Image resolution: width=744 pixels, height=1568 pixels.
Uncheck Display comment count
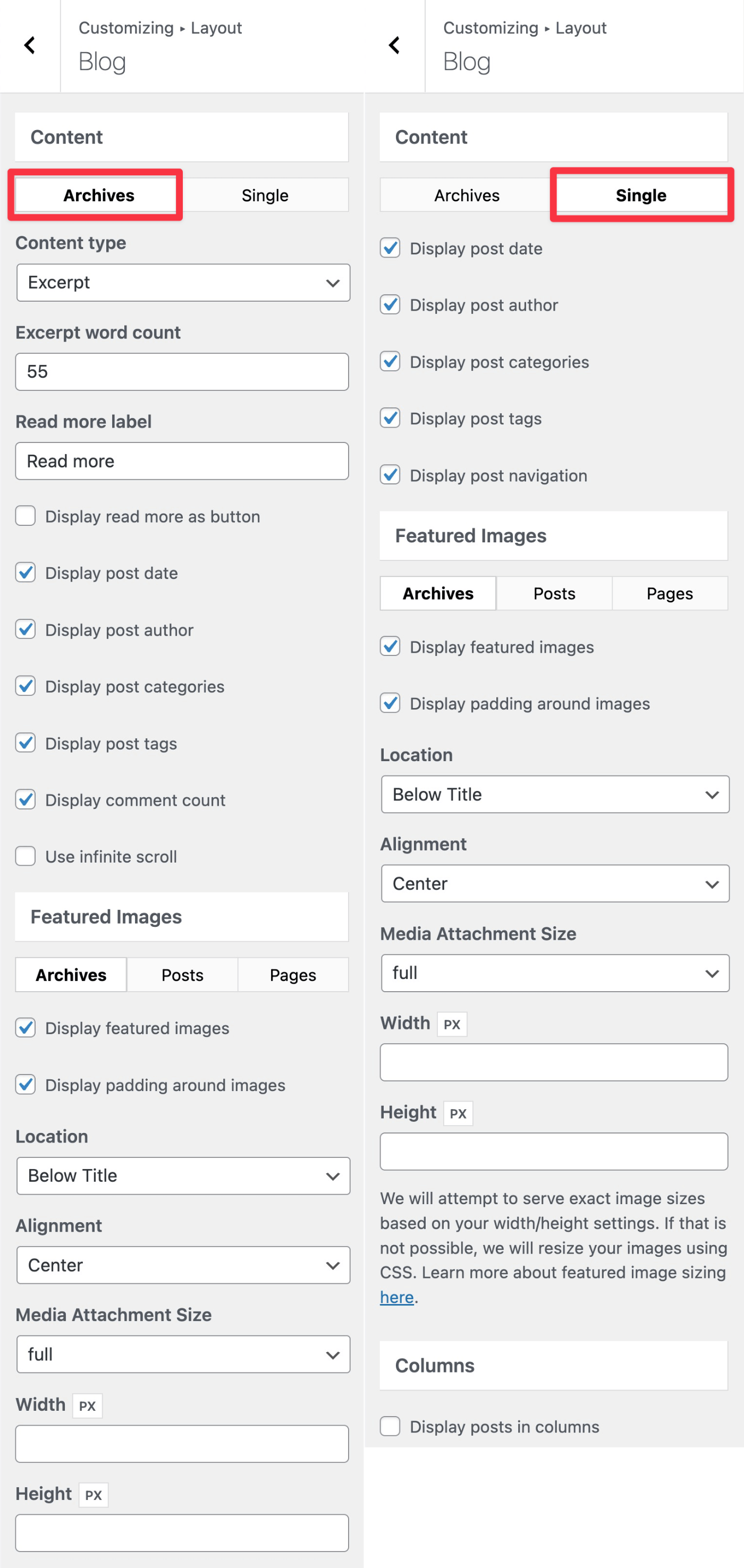[26, 800]
